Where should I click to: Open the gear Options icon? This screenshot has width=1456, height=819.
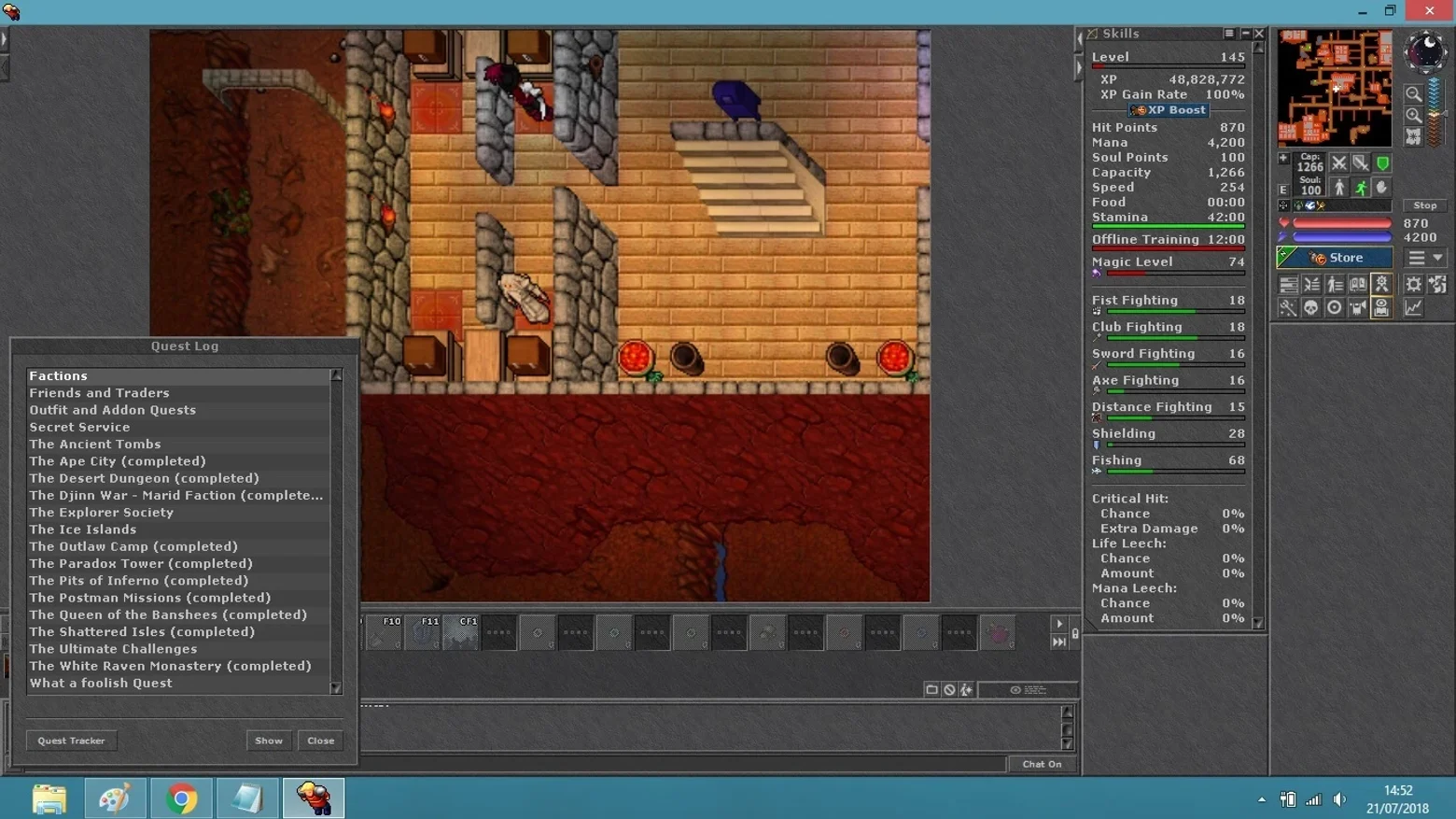[1414, 285]
